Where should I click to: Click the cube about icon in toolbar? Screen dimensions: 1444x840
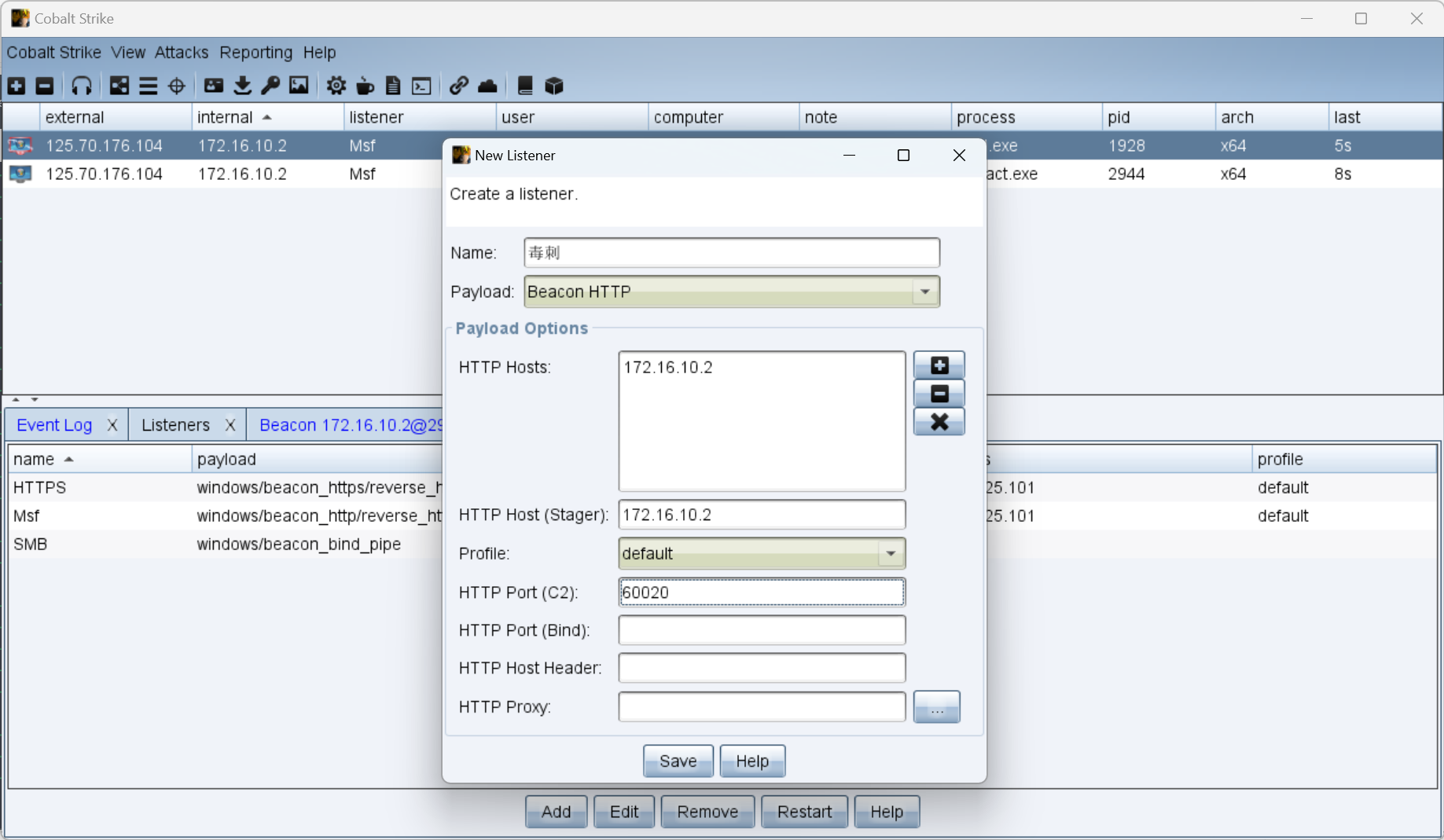(x=554, y=86)
